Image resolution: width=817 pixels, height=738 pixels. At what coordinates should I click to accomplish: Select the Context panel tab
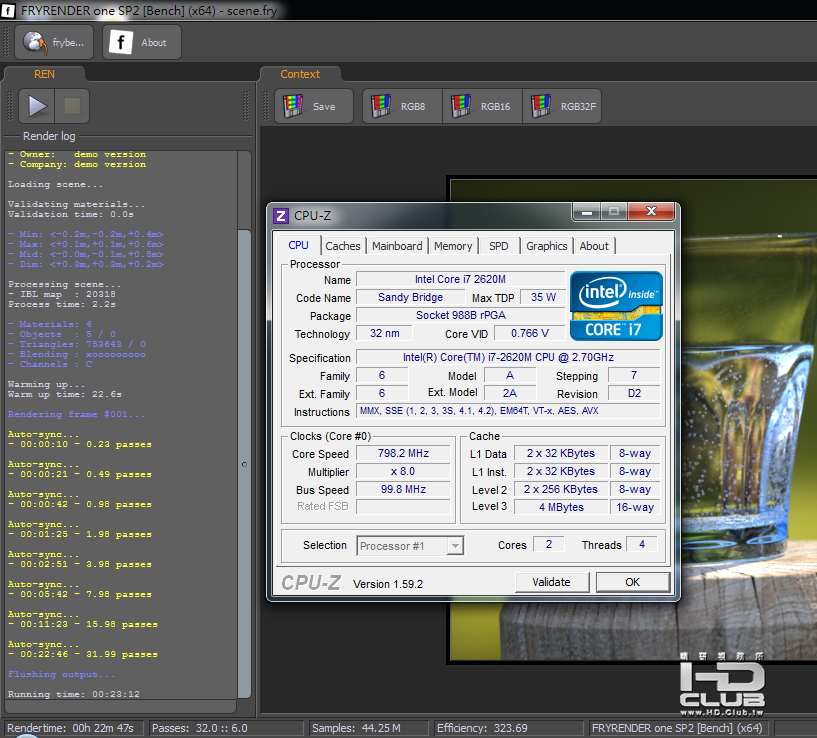pyautogui.click(x=300, y=74)
